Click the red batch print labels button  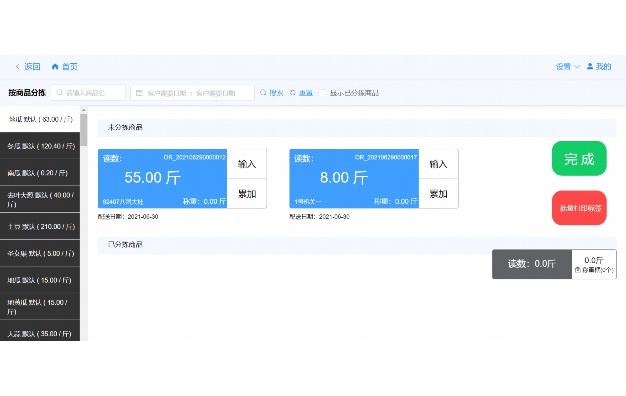coord(579,208)
